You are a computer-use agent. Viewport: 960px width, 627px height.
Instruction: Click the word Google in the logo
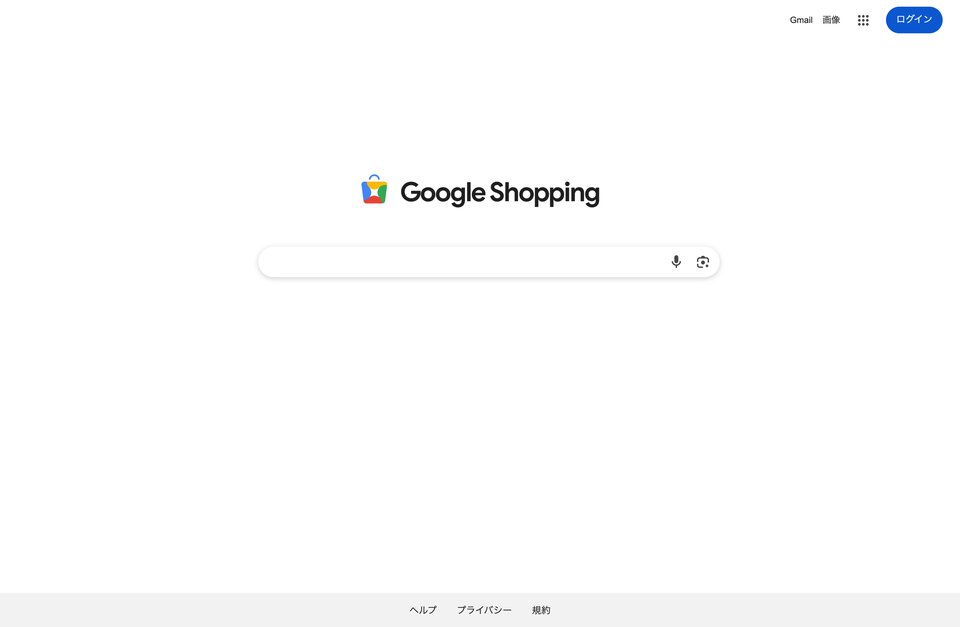coord(443,193)
